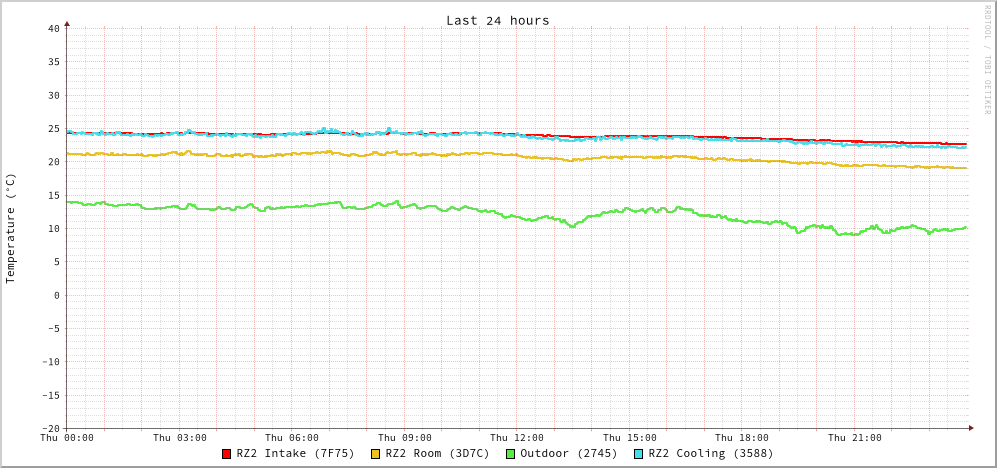Click the 40 value on the temperature axis
997x468 pixels.
pos(53,28)
